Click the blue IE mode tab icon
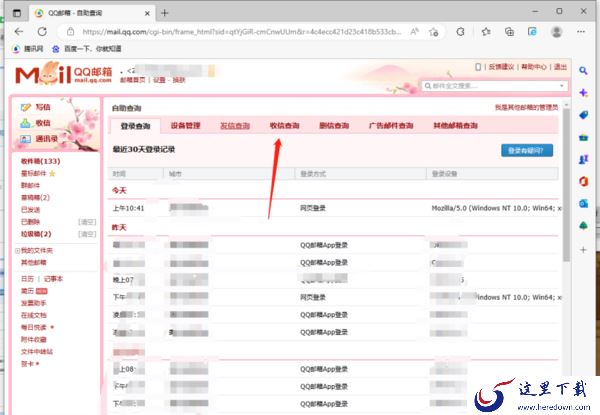This screenshot has width=600, height=415. (x=532, y=32)
